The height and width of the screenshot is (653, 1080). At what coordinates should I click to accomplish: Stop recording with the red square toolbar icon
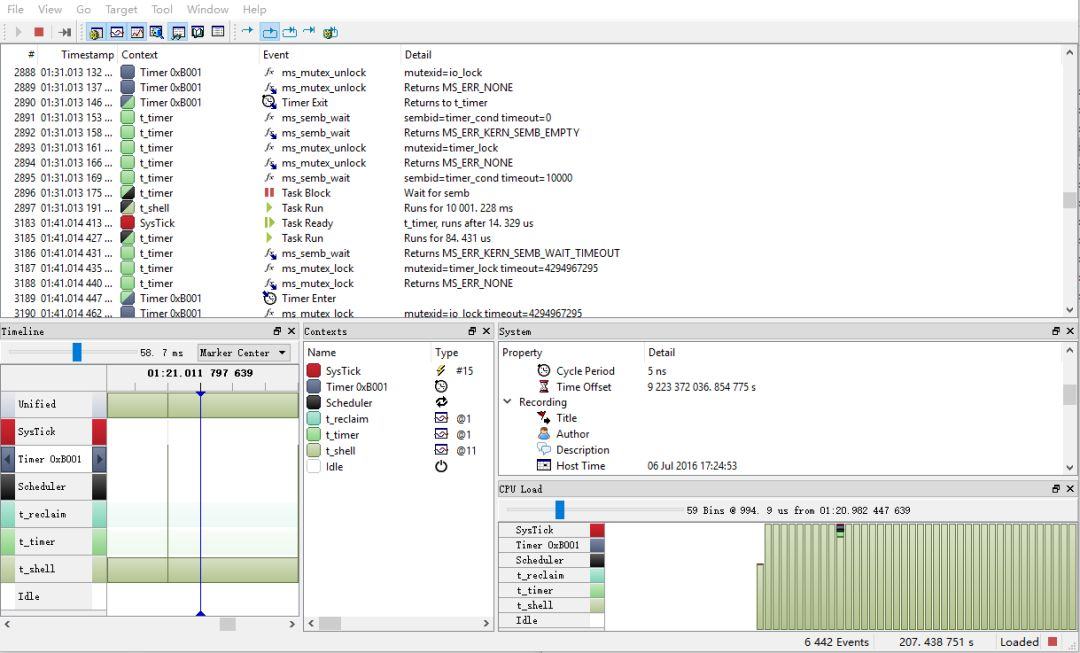pos(37,31)
